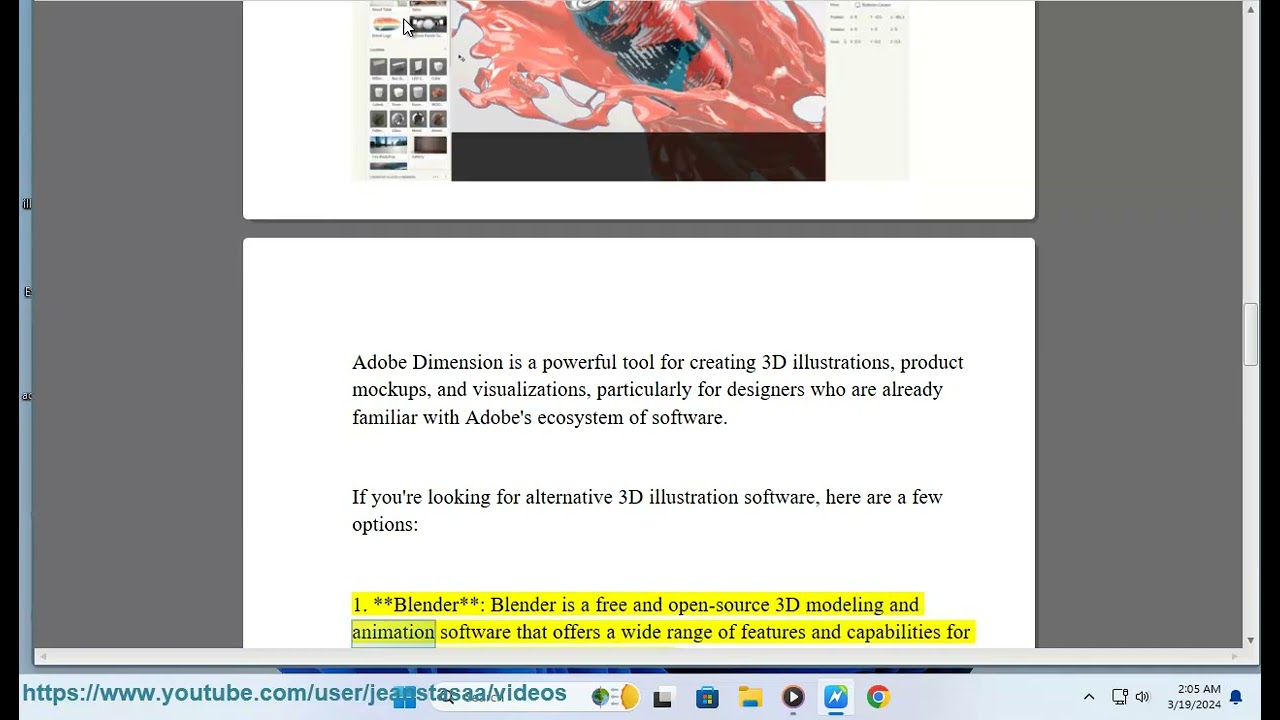Open the media player taskbar icon
This screenshot has width=1280, height=720.
tap(793, 697)
